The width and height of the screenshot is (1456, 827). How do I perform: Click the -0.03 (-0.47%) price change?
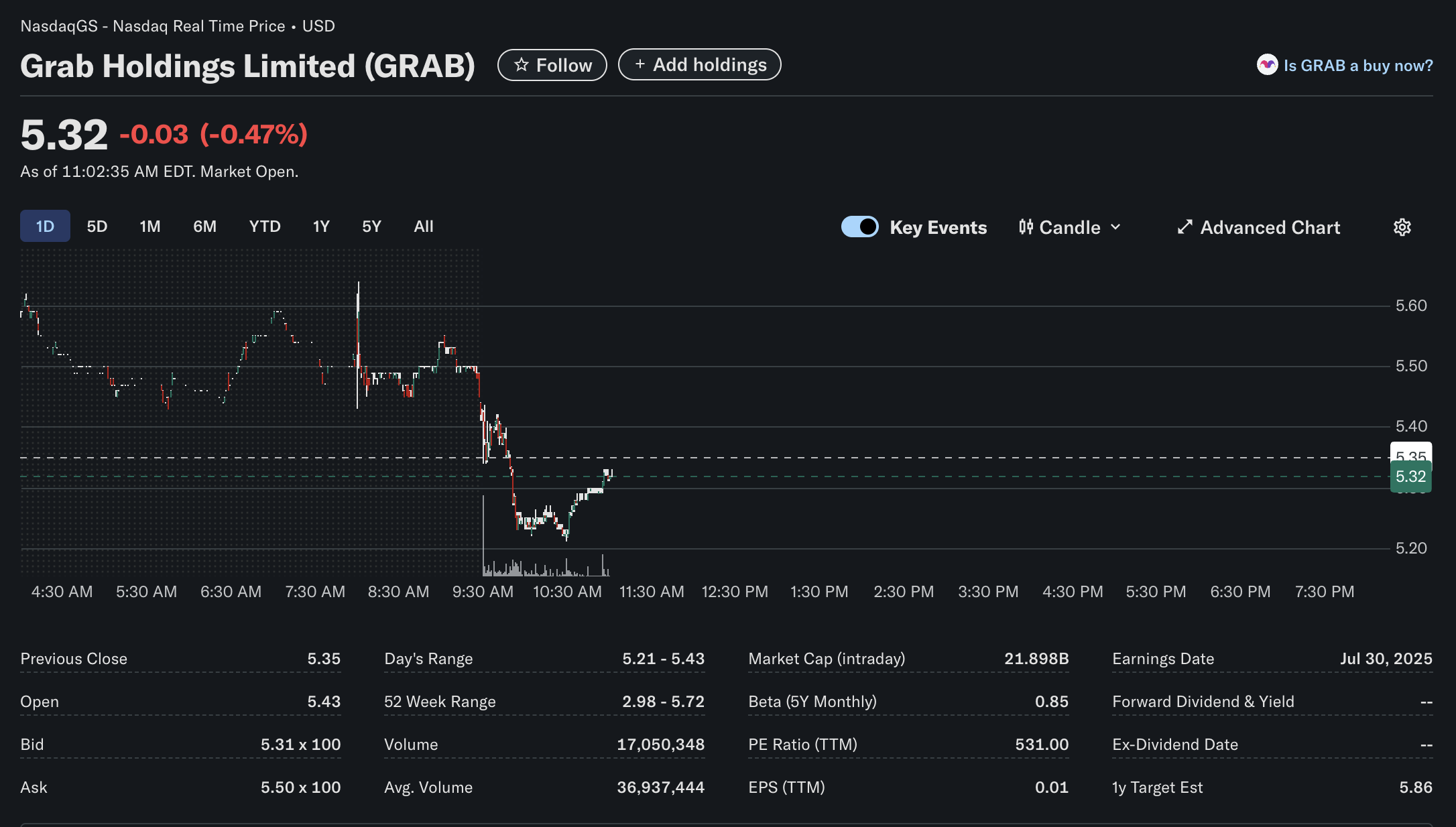tap(213, 134)
